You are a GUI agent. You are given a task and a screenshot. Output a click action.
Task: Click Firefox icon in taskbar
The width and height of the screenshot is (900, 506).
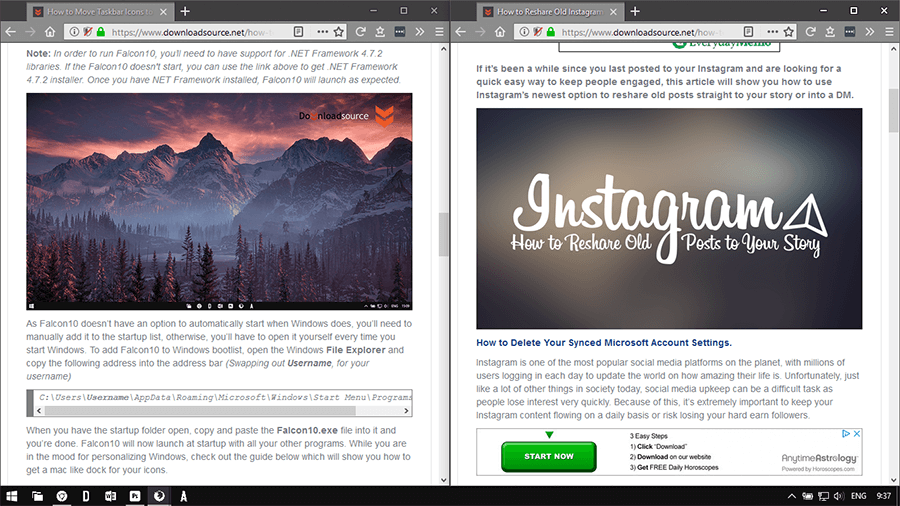(159, 496)
